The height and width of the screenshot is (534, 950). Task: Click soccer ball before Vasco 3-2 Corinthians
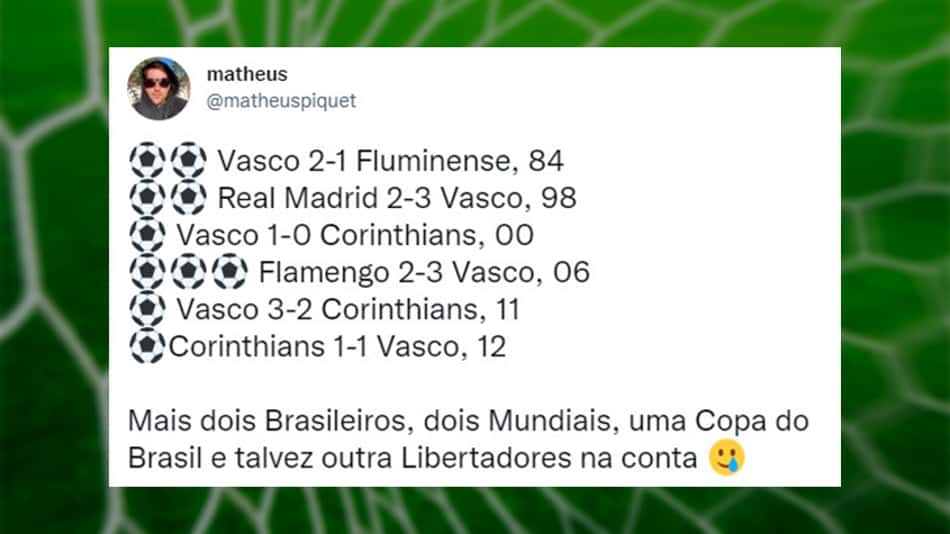[147, 309]
